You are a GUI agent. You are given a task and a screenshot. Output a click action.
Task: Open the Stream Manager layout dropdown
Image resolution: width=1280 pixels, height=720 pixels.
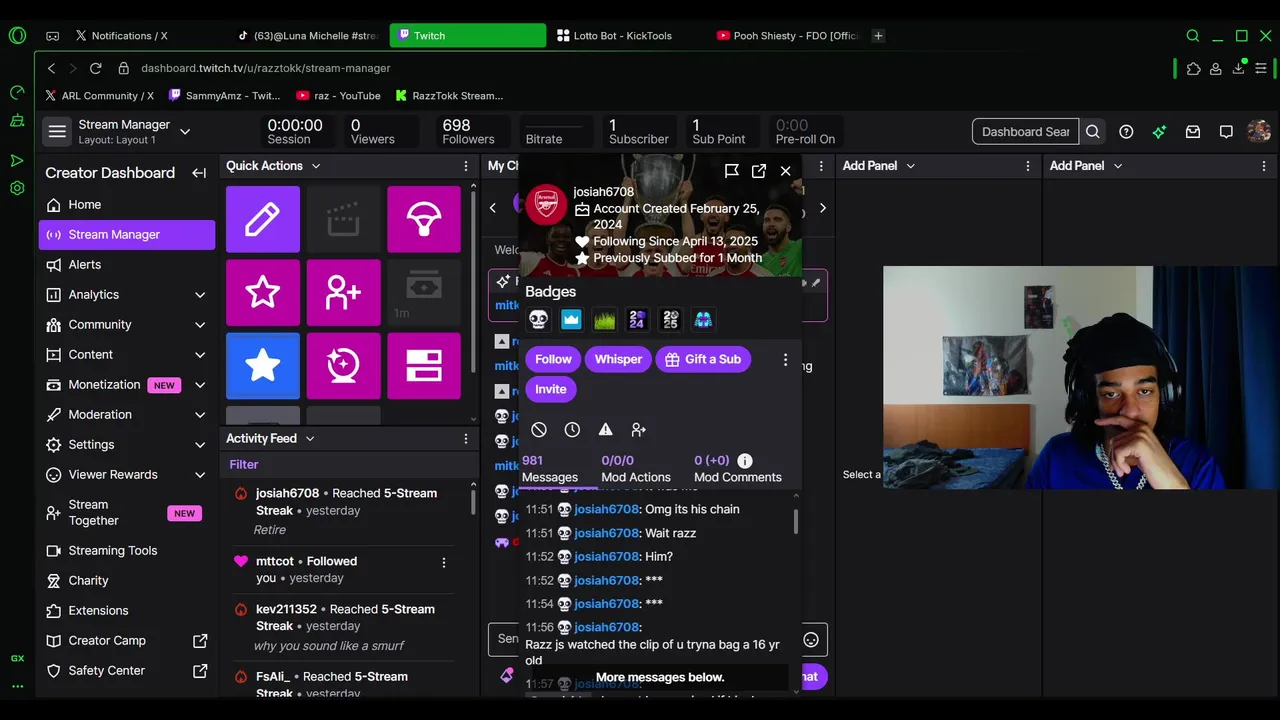[185, 132]
